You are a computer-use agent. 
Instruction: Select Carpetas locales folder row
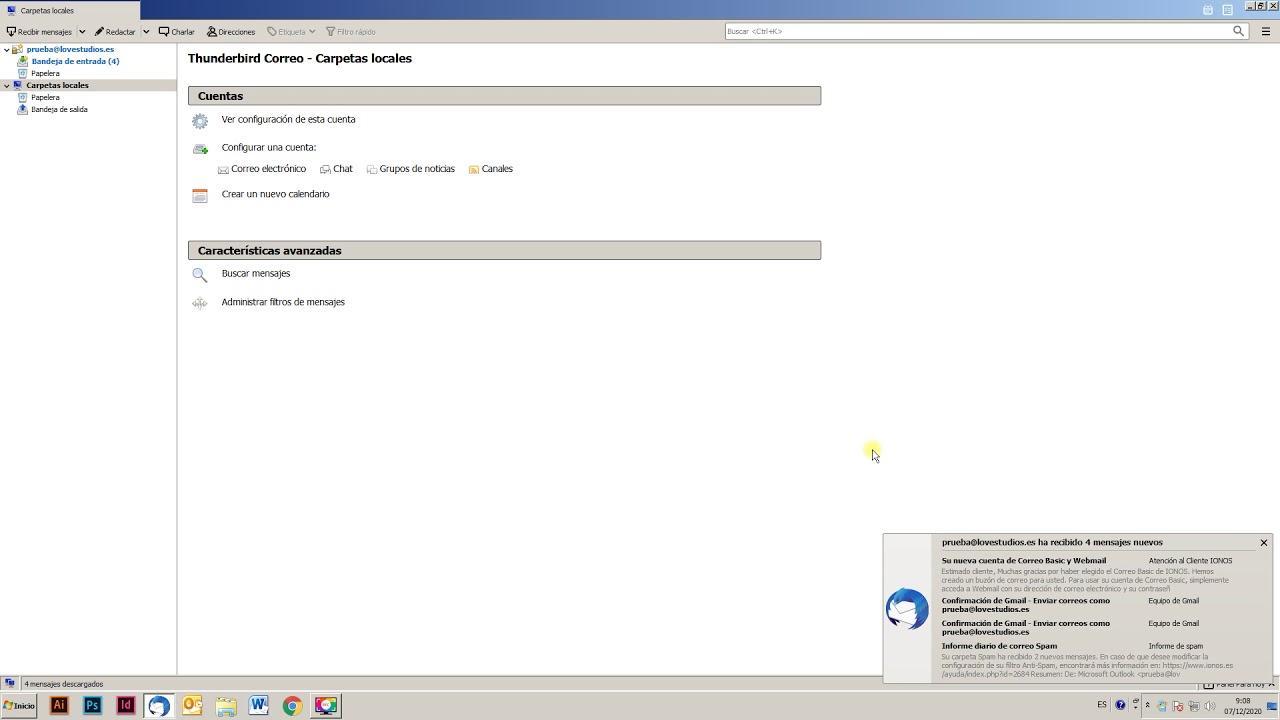click(88, 85)
